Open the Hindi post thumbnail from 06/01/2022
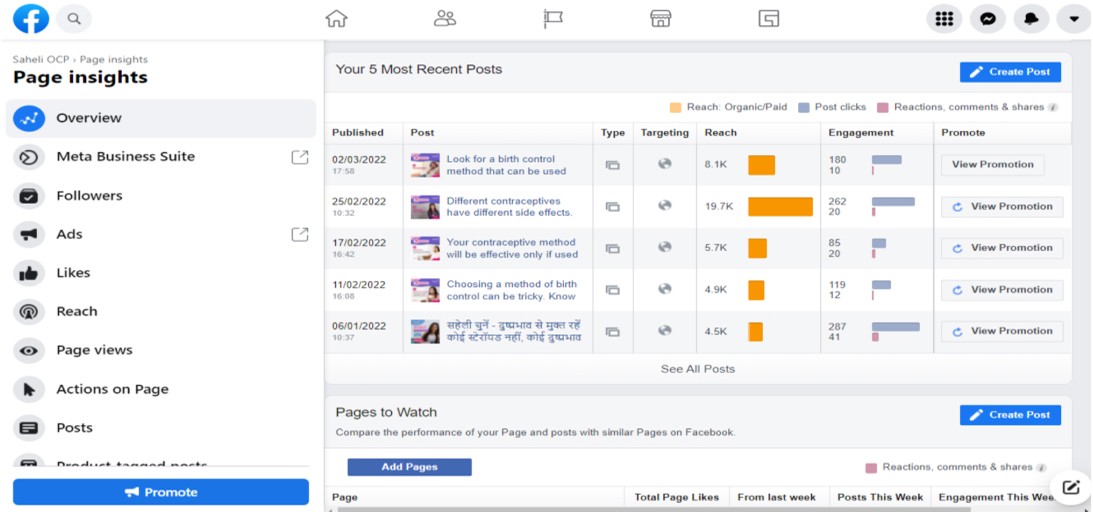 tap(425, 331)
